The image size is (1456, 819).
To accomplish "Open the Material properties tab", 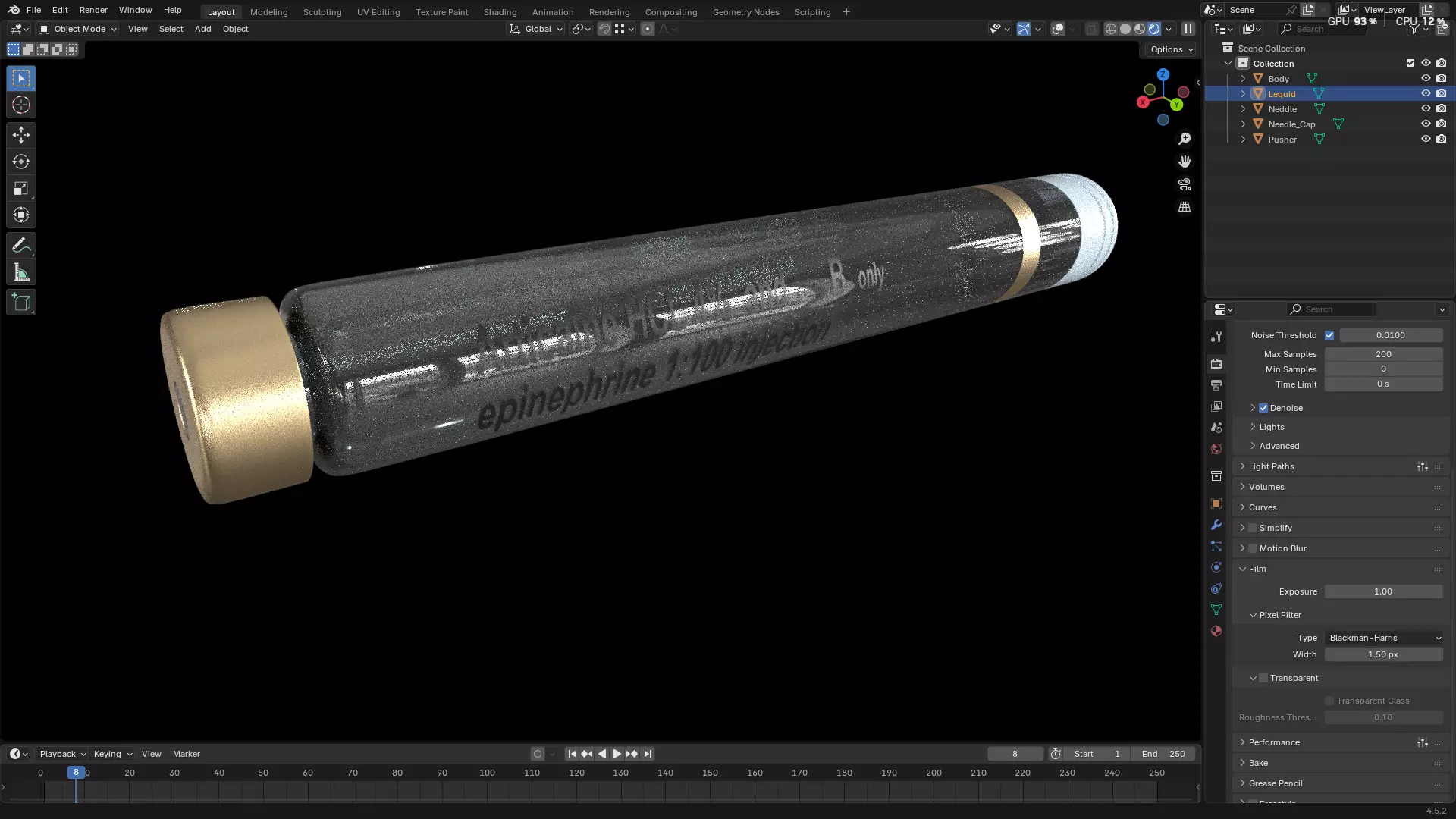I will [x=1216, y=631].
